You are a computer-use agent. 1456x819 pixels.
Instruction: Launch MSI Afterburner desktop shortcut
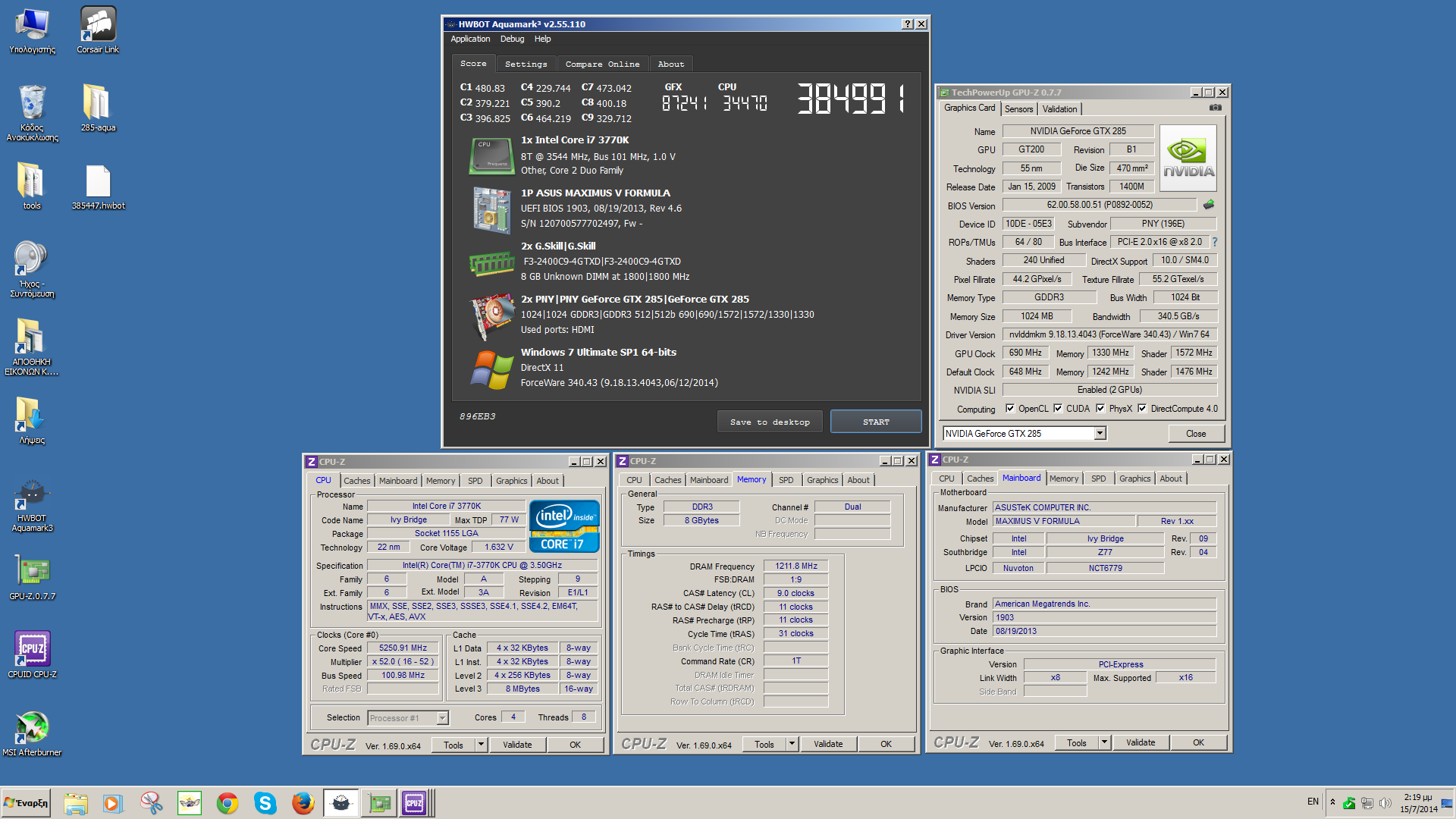coord(32,733)
